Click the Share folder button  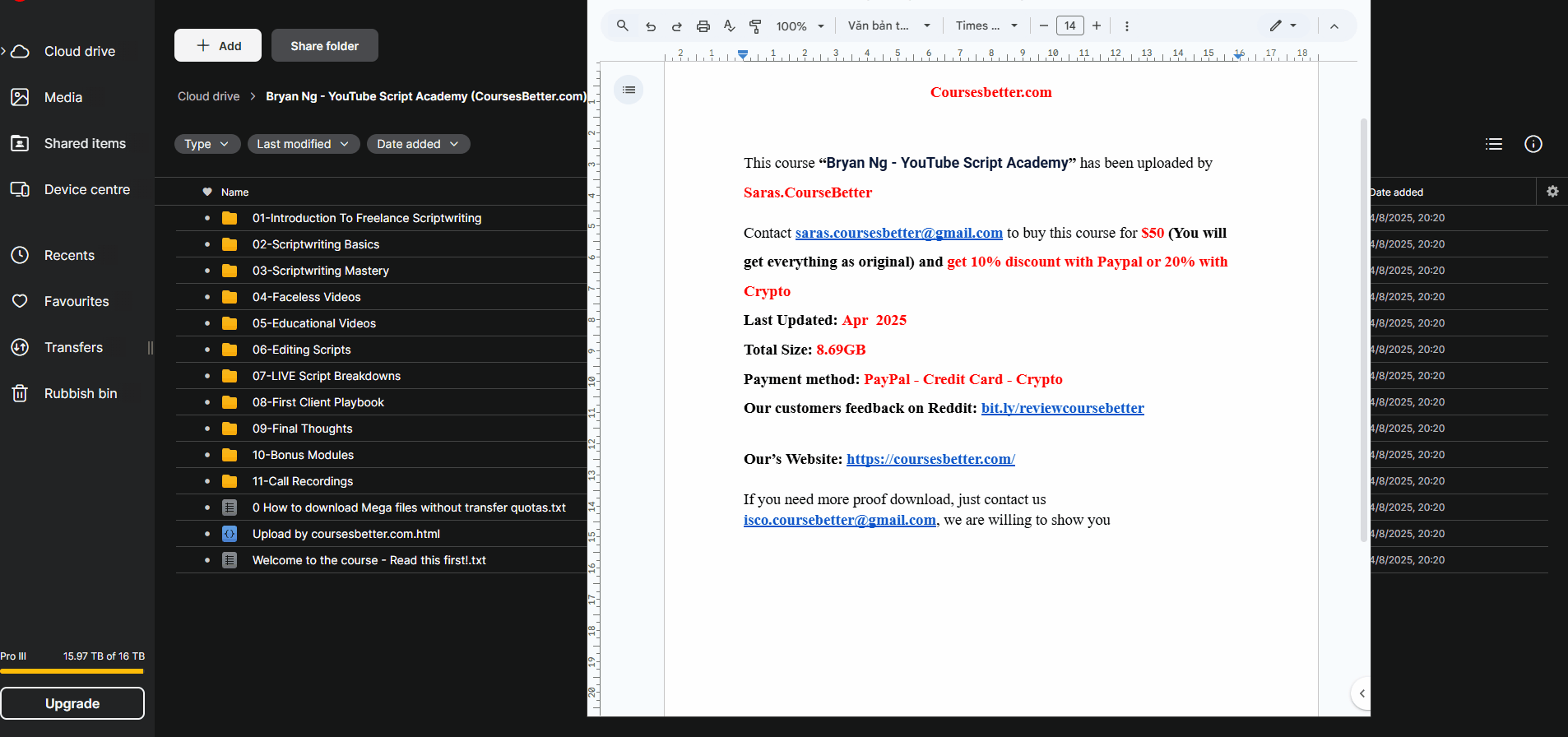click(324, 46)
